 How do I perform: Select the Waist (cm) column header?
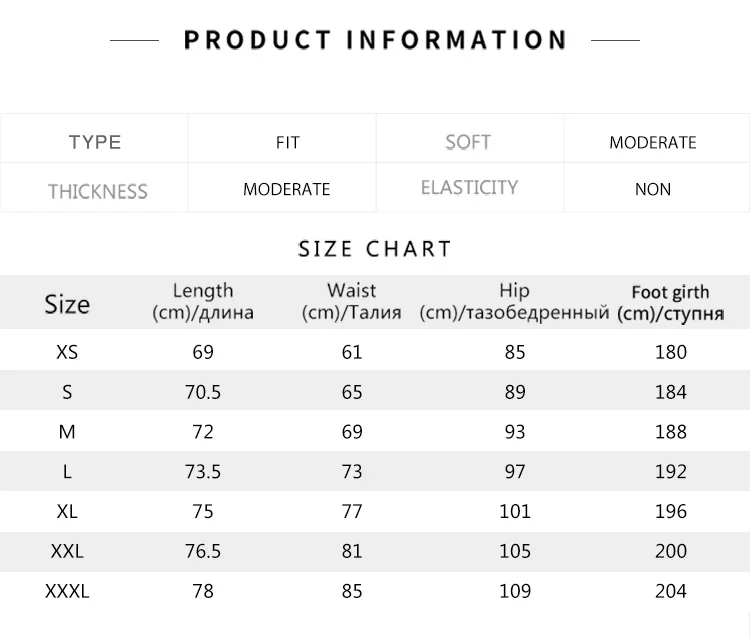352,301
